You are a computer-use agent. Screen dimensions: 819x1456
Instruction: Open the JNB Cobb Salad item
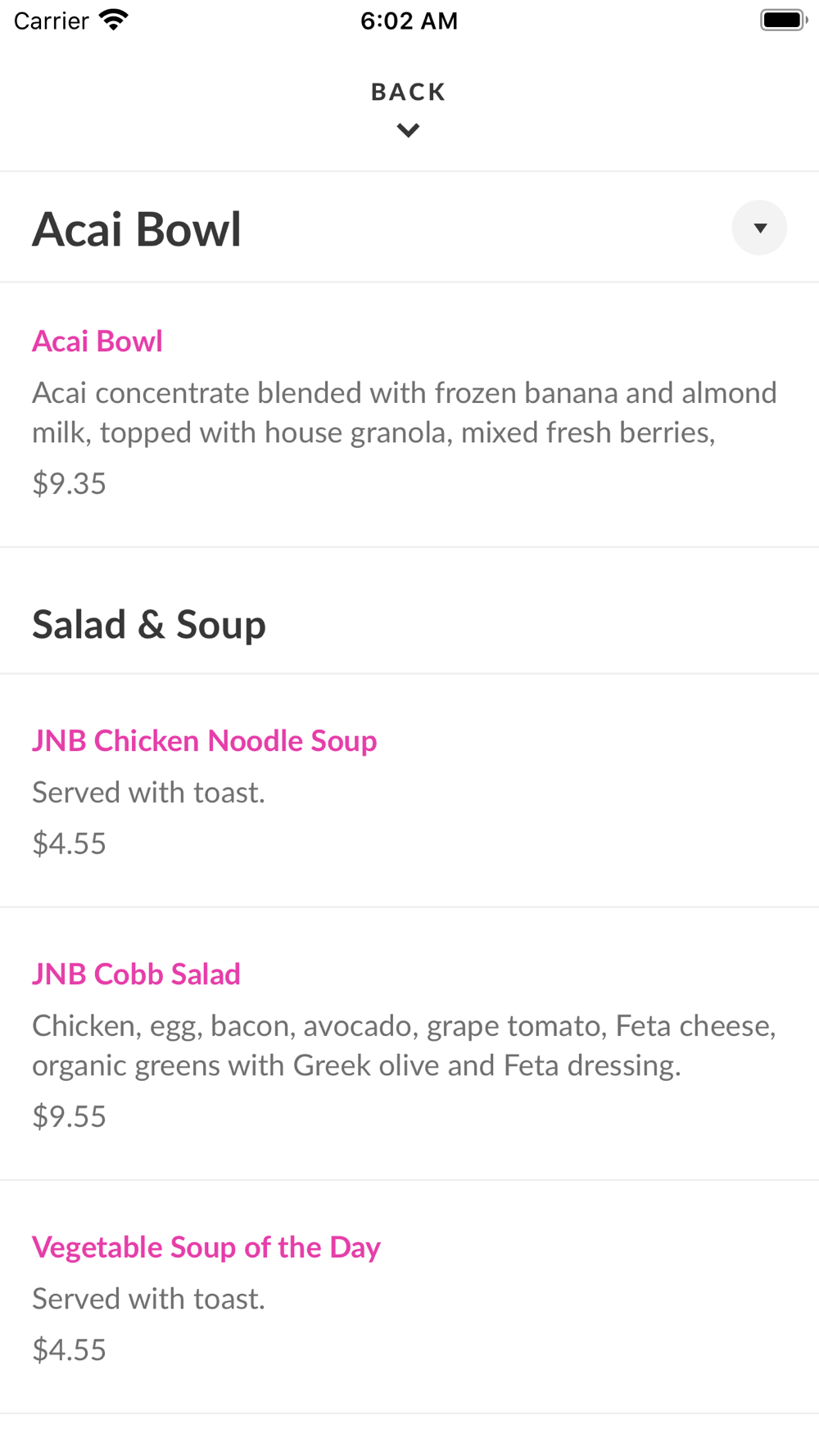coord(137,974)
